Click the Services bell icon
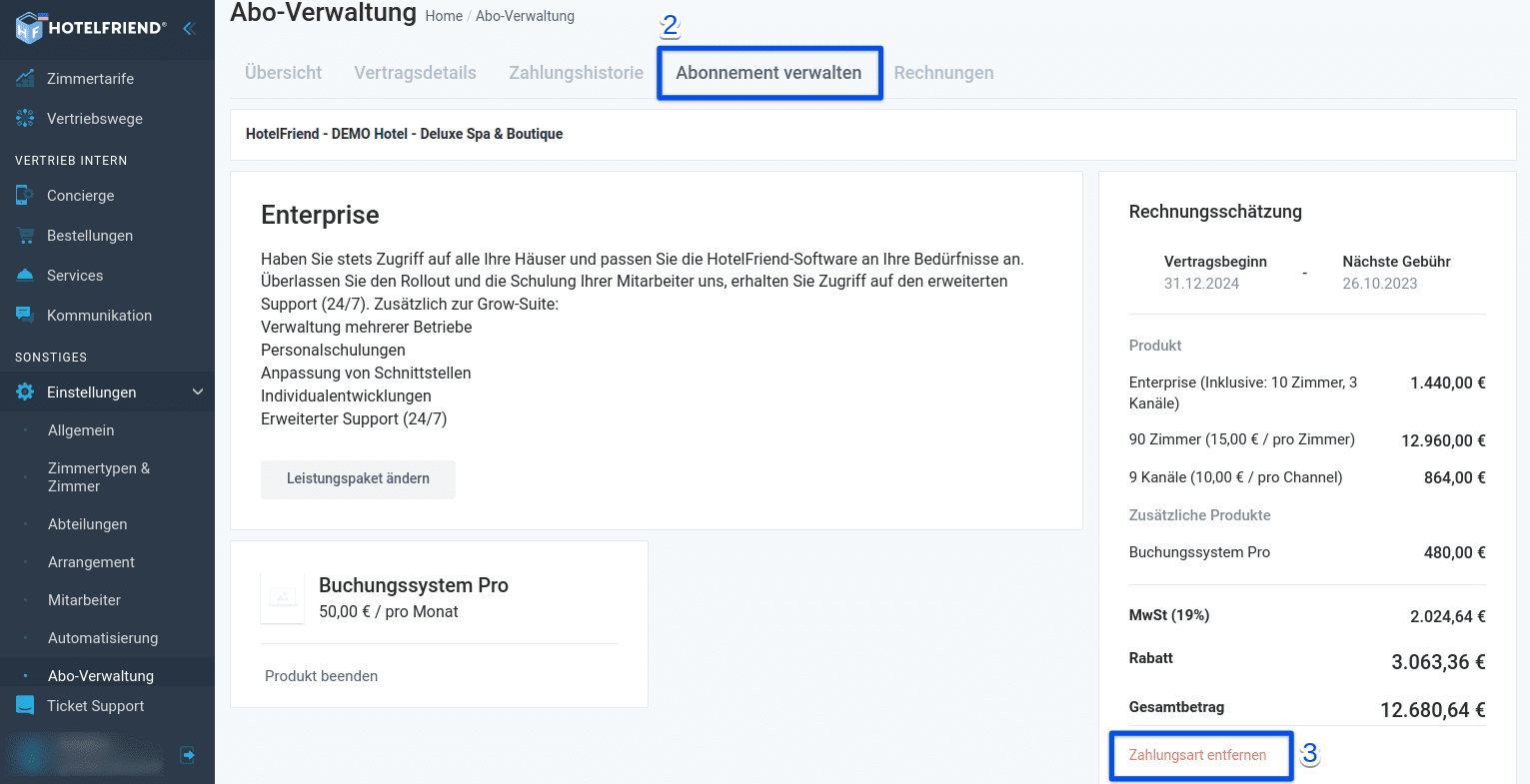The image size is (1530, 784). [x=25, y=275]
